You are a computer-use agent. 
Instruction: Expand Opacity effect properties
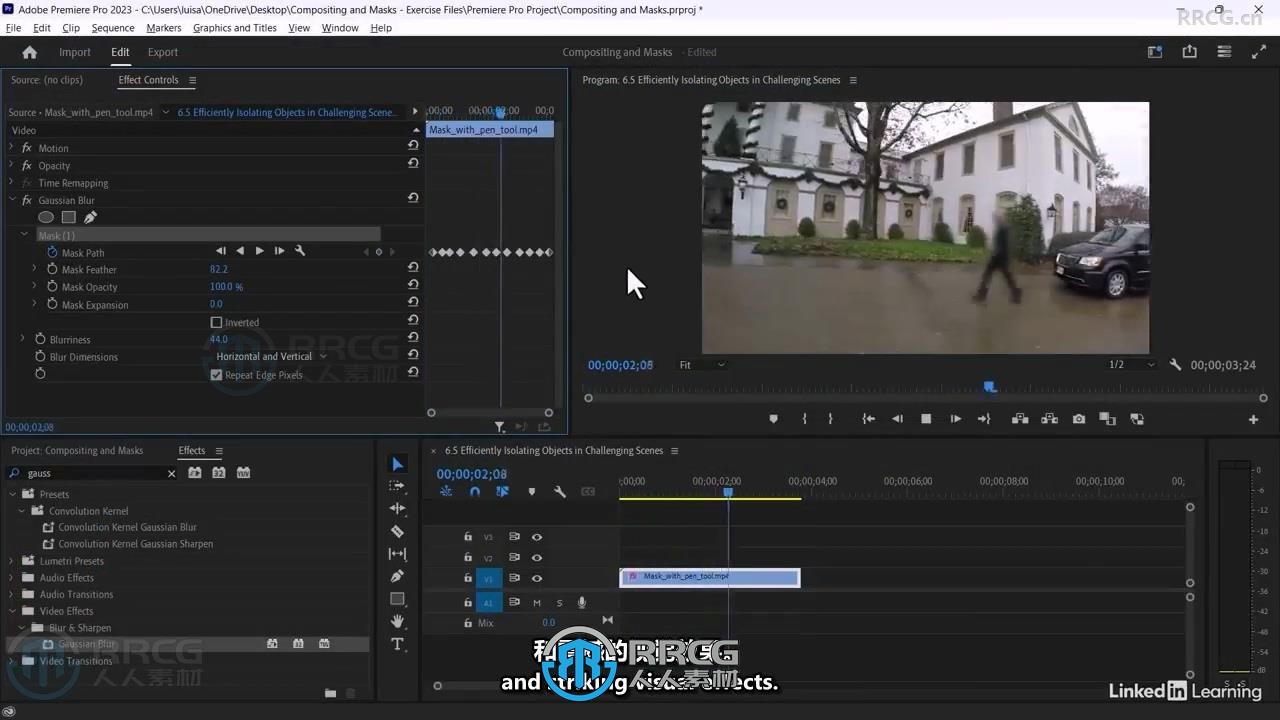tap(12, 165)
